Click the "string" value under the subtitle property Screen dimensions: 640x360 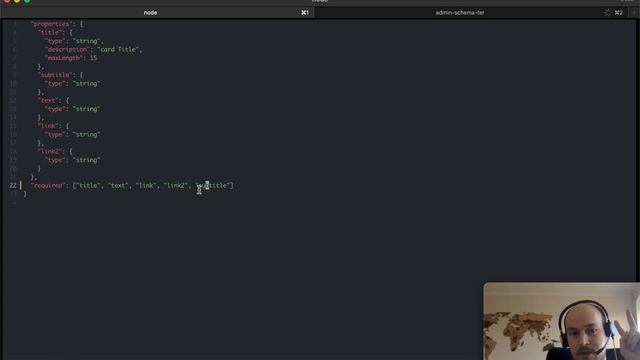coord(87,84)
